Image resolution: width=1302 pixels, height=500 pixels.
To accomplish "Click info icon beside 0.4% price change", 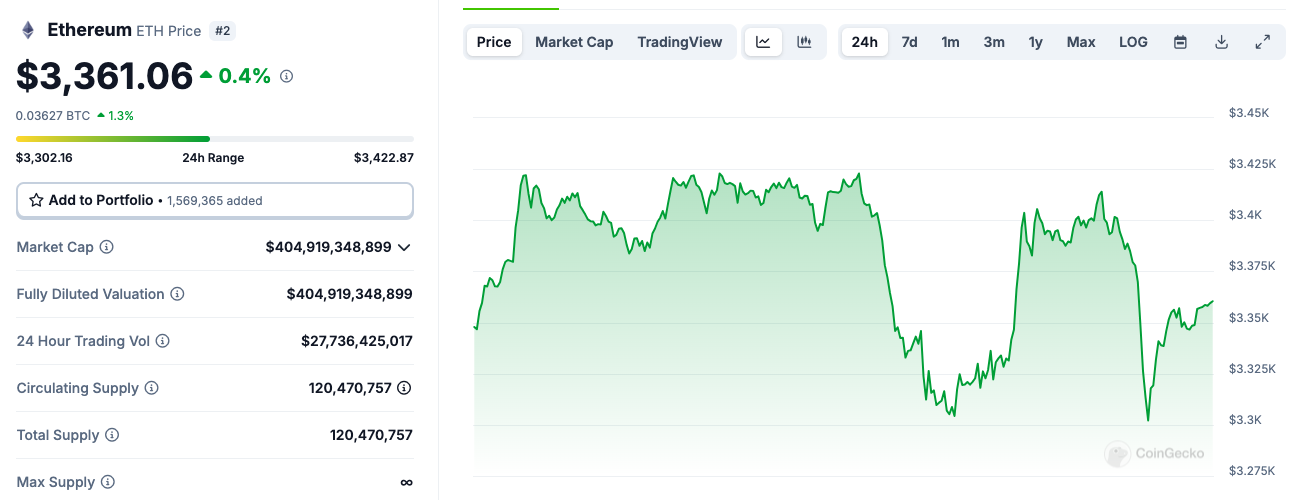I will (286, 76).
